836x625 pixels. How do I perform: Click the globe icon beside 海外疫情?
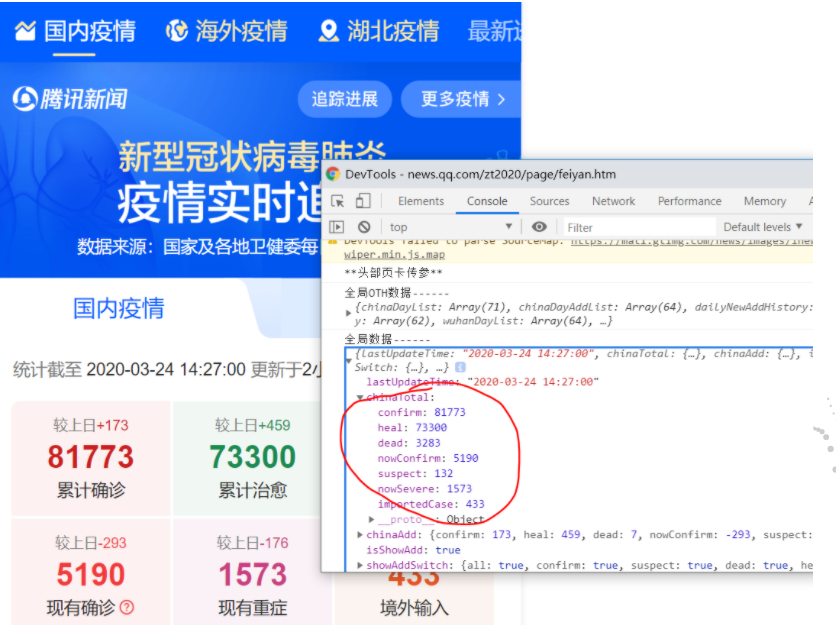[x=176, y=31]
